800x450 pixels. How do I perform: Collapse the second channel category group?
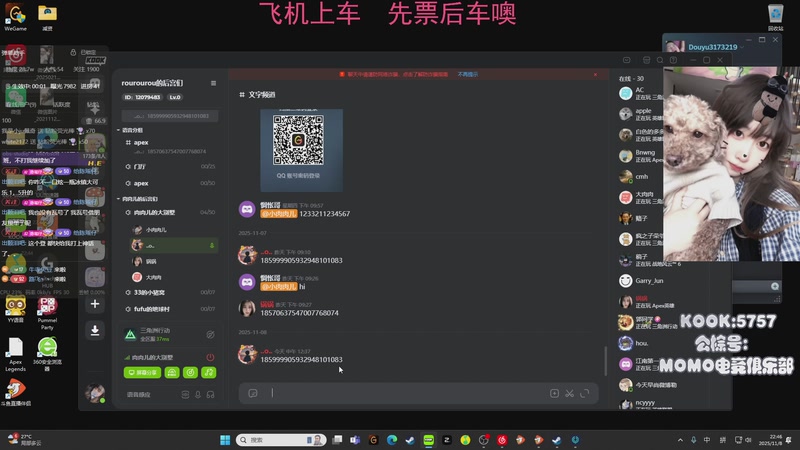tap(138, 199)
